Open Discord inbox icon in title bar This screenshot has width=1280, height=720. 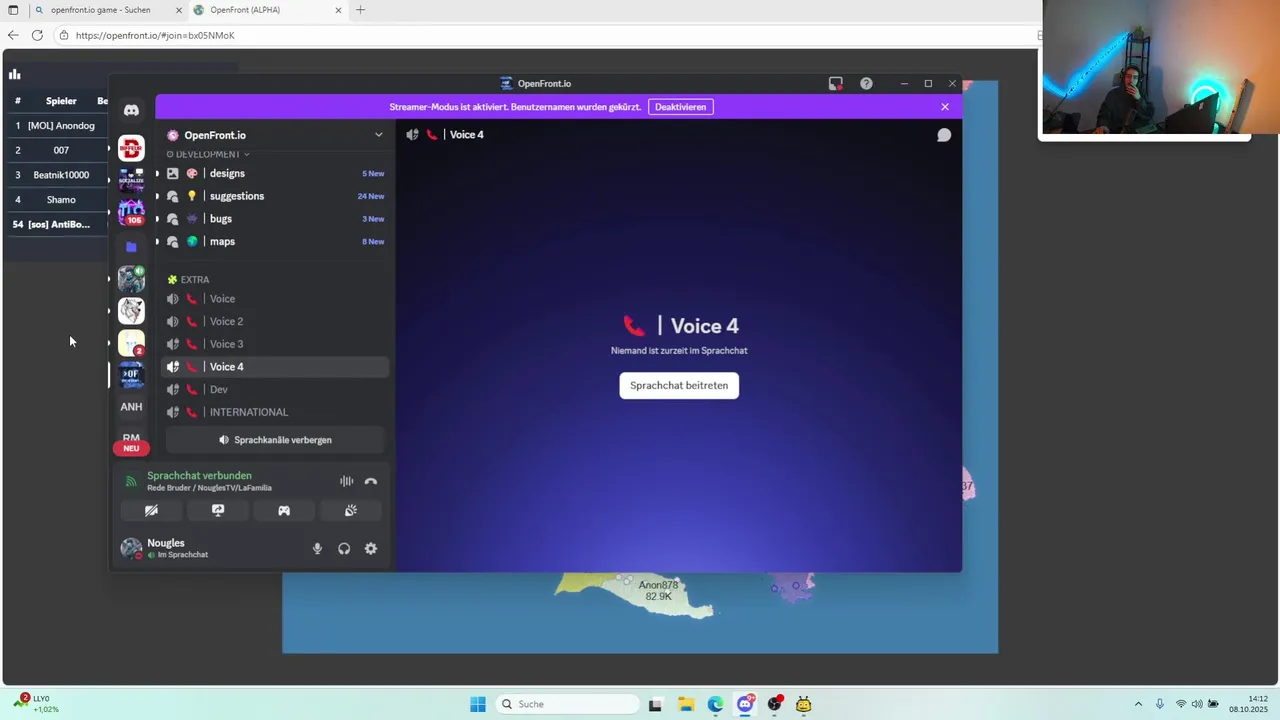click(x=836, y=84)
